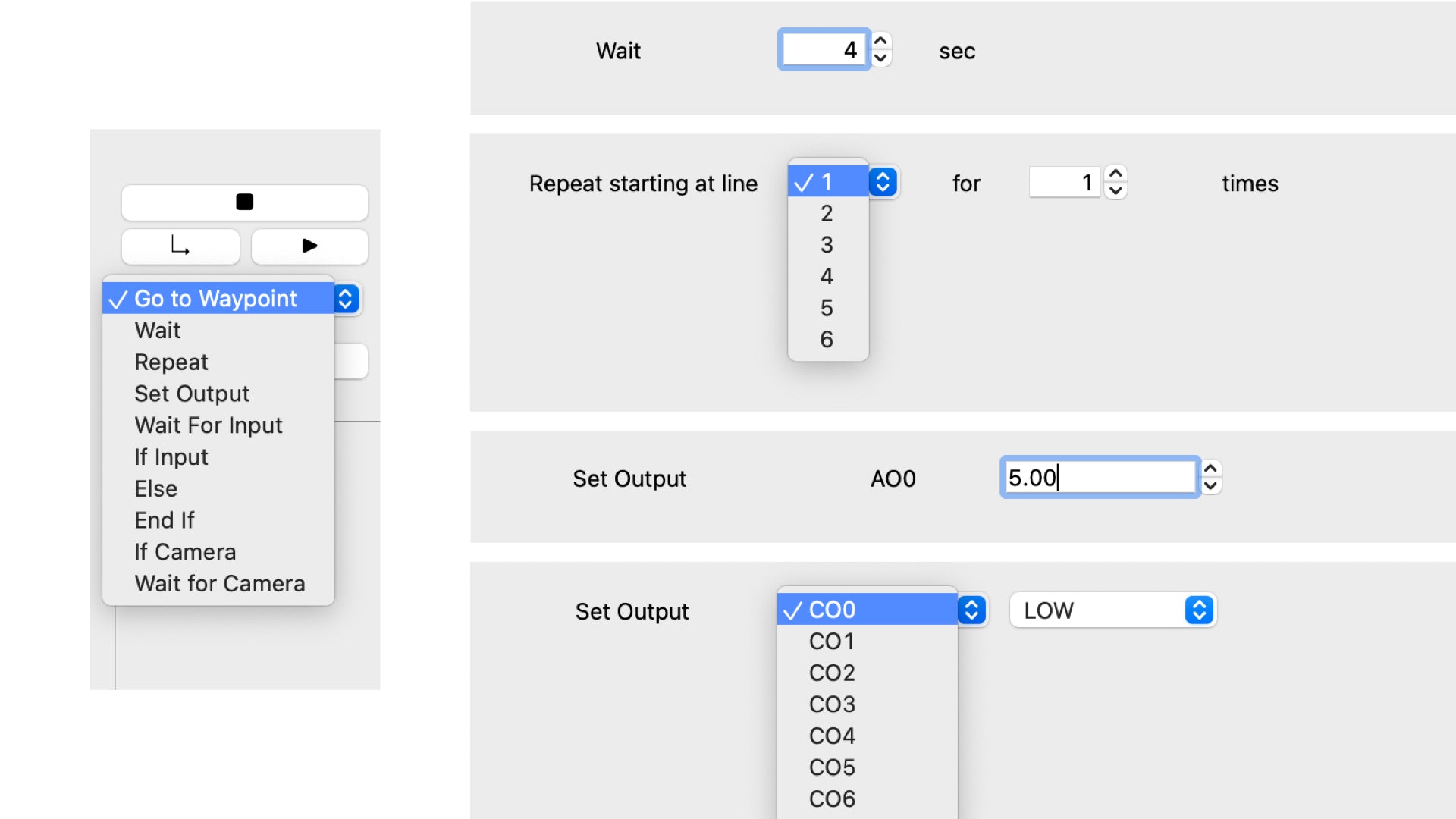Decrease the Wait seconds stepper down arrow
This screenshot has height=819, width=1456.
[880, 58]
